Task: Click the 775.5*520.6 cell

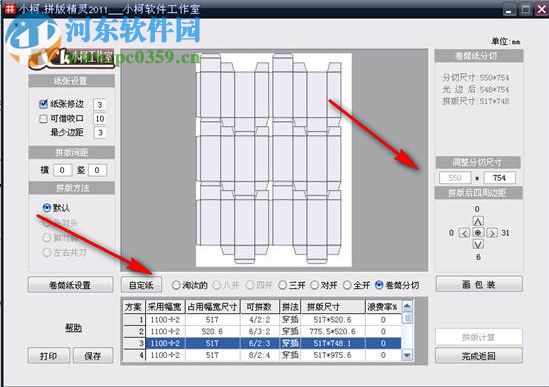Action: point(332,331)
